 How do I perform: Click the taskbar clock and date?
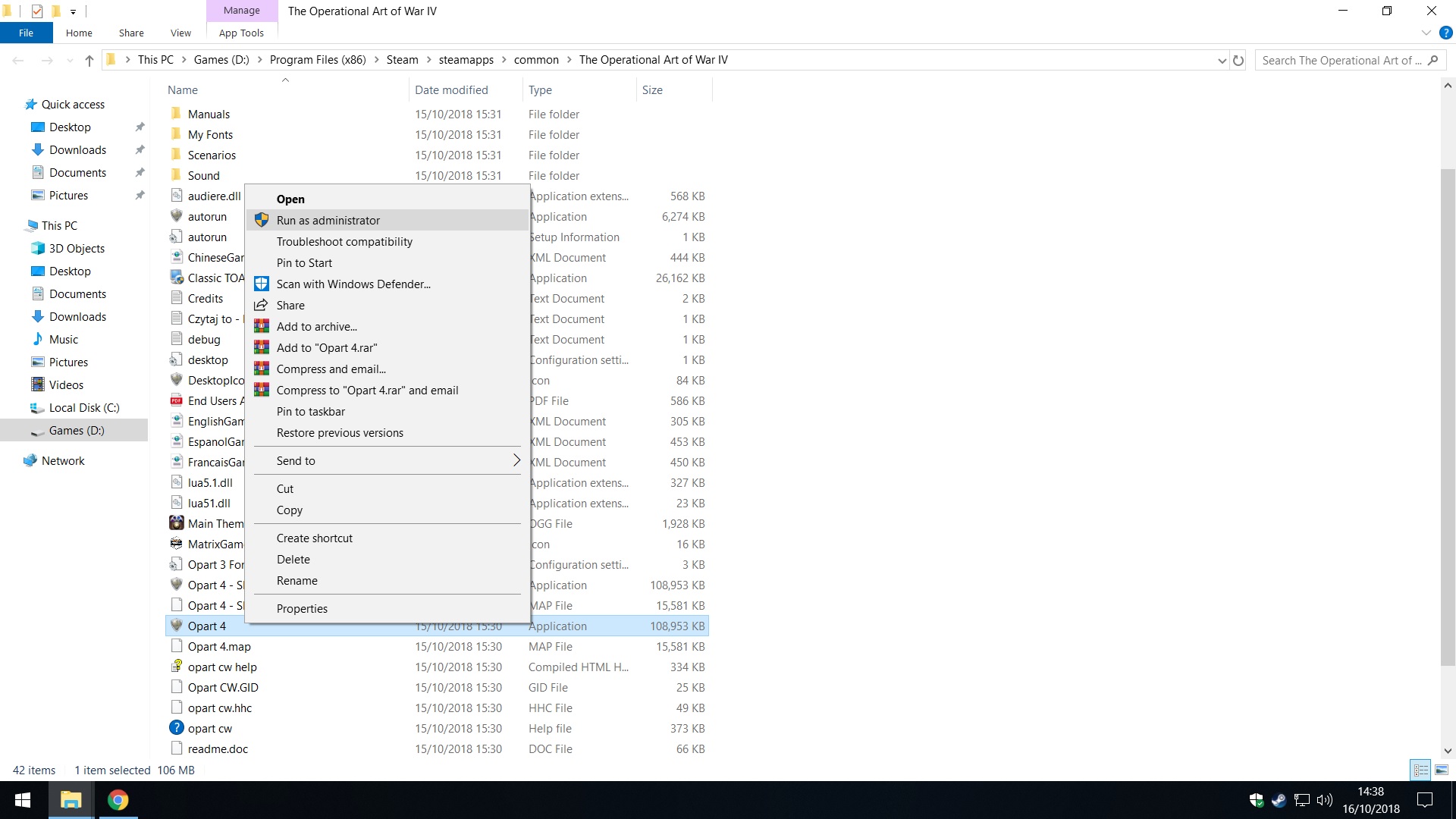(x=1371, y=800)
